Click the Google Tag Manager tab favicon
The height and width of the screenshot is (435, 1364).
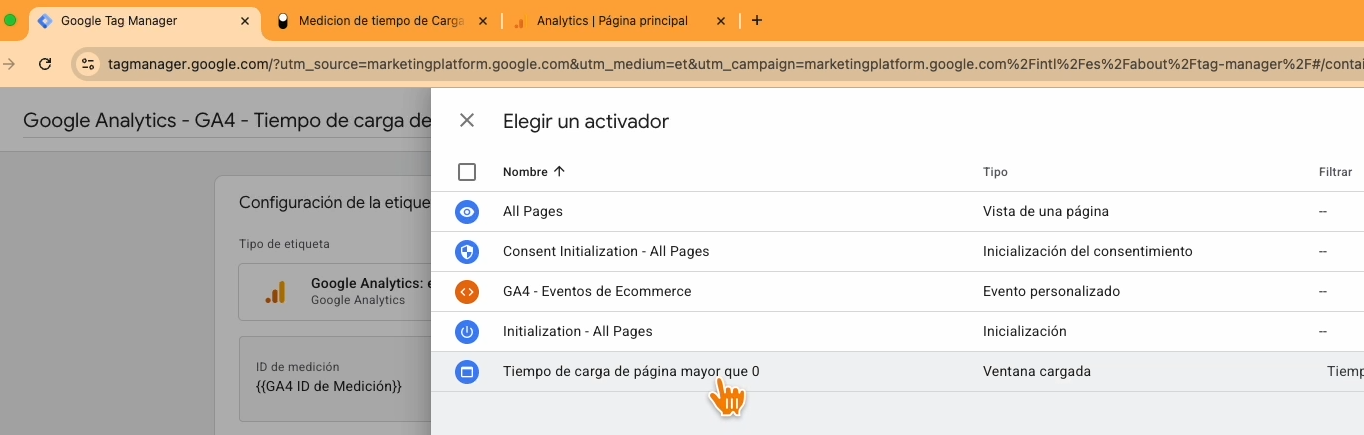(x=45, y=21)
